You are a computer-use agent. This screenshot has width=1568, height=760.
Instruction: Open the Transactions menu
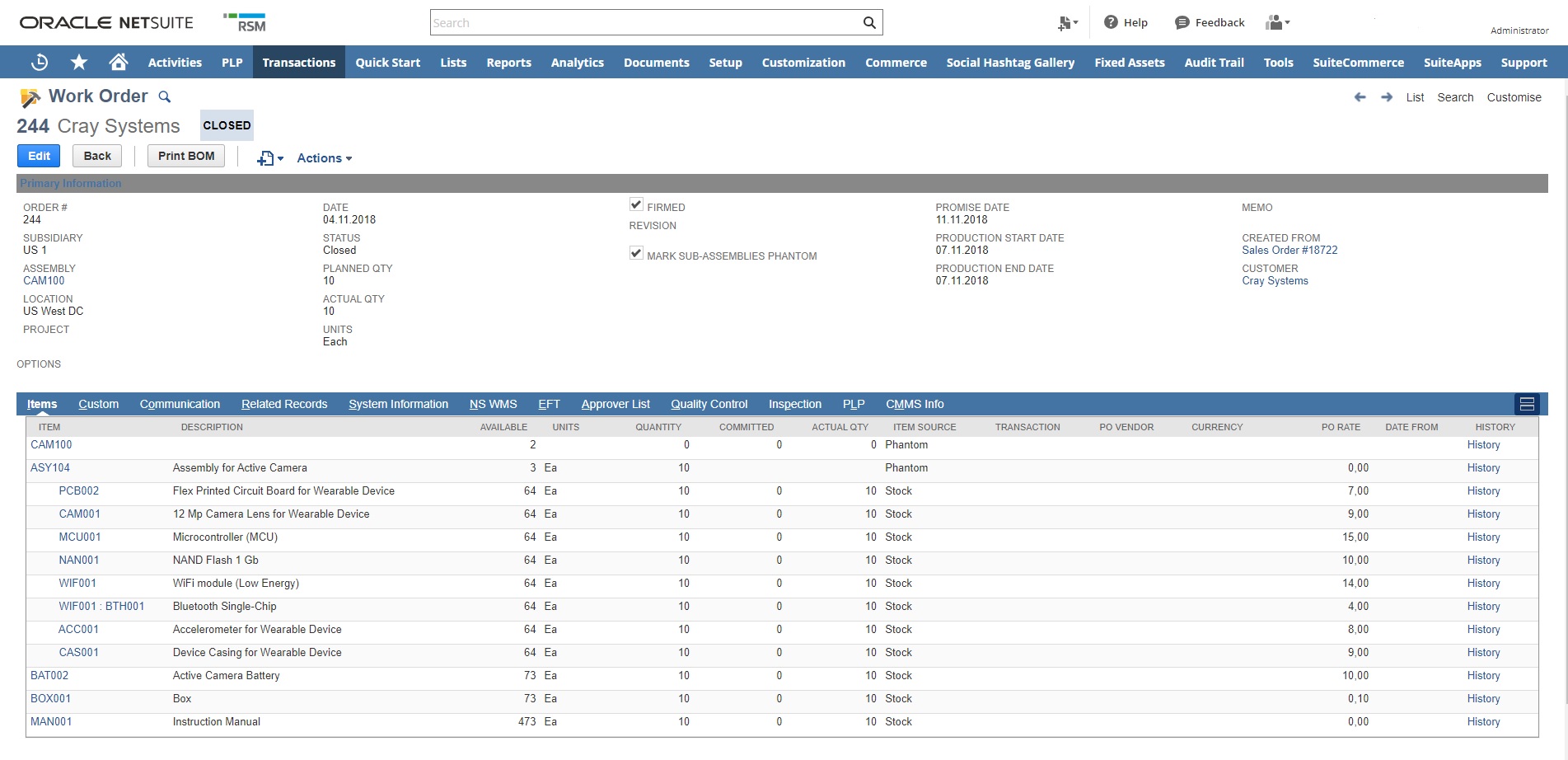pyautogui.click(x=298, y=63)
